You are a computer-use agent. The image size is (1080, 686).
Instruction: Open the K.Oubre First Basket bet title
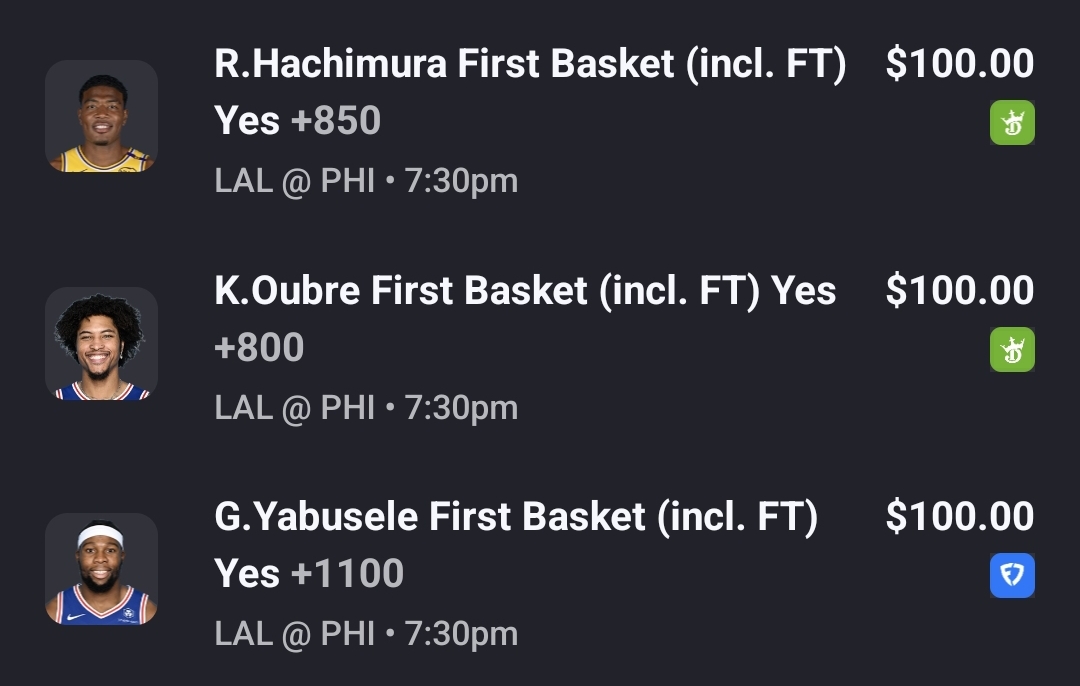click(x=490, y=291)
